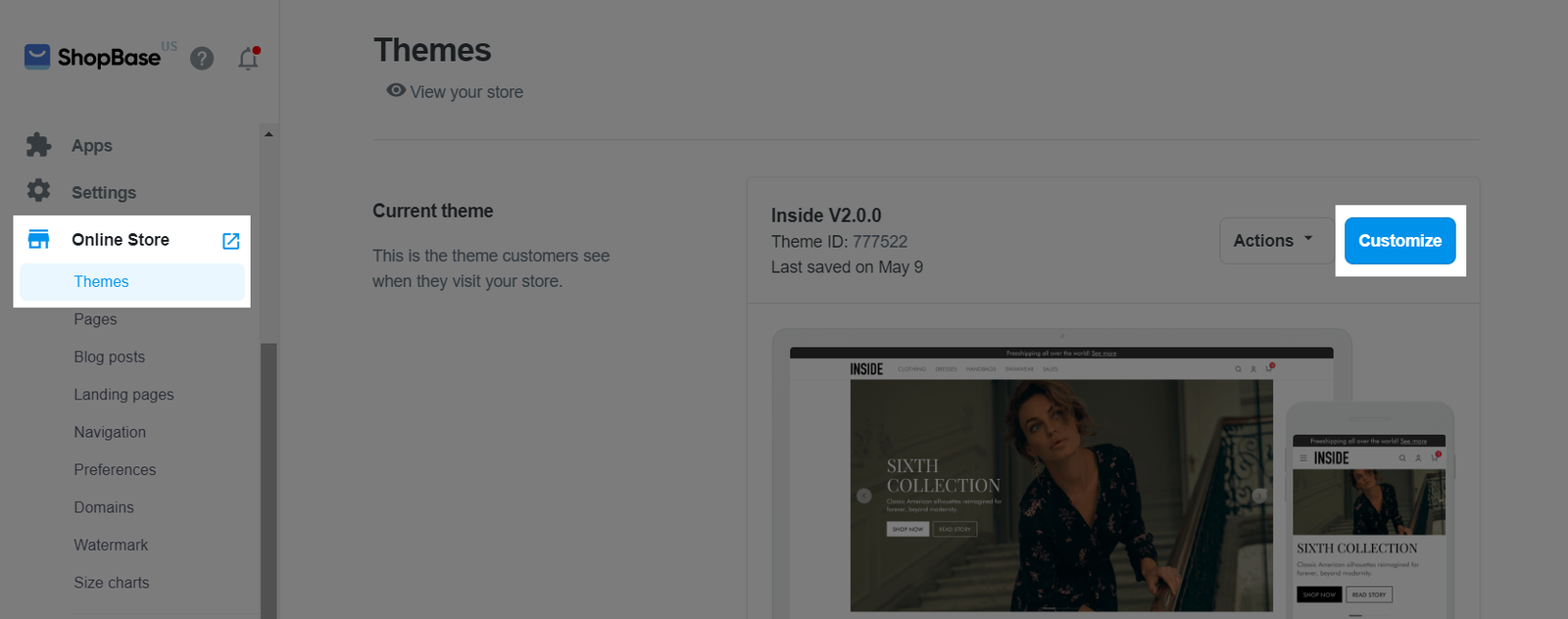Open the Navigation section
The image size is (1568, 619).
tap(110, 432)
